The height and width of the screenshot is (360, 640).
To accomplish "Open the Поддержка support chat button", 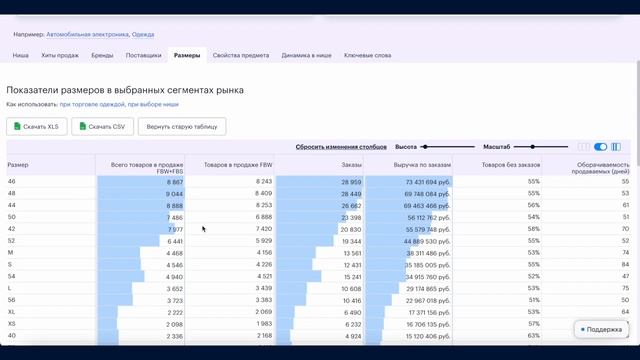I will pyautogui.click(x=601, y=329).
